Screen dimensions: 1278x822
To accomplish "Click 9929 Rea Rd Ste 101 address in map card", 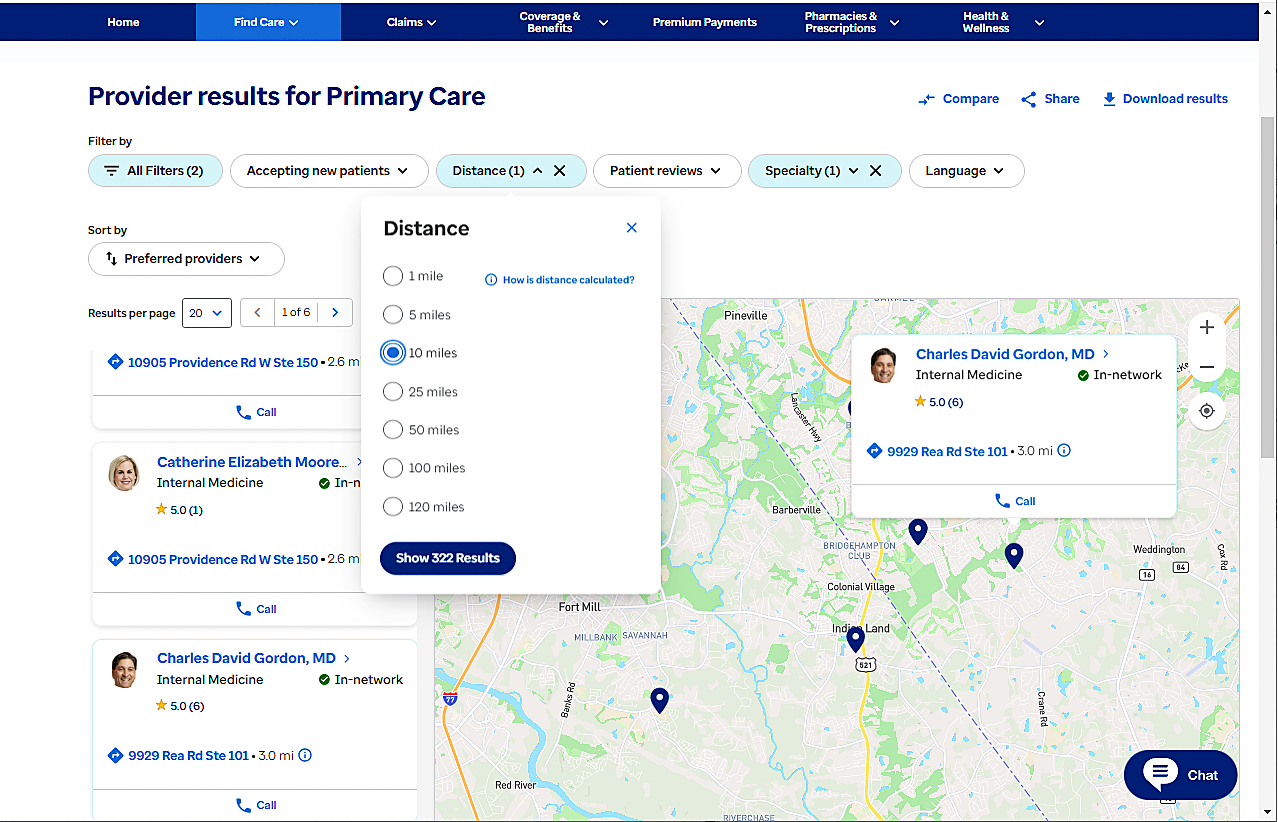I will click(947, 451).
